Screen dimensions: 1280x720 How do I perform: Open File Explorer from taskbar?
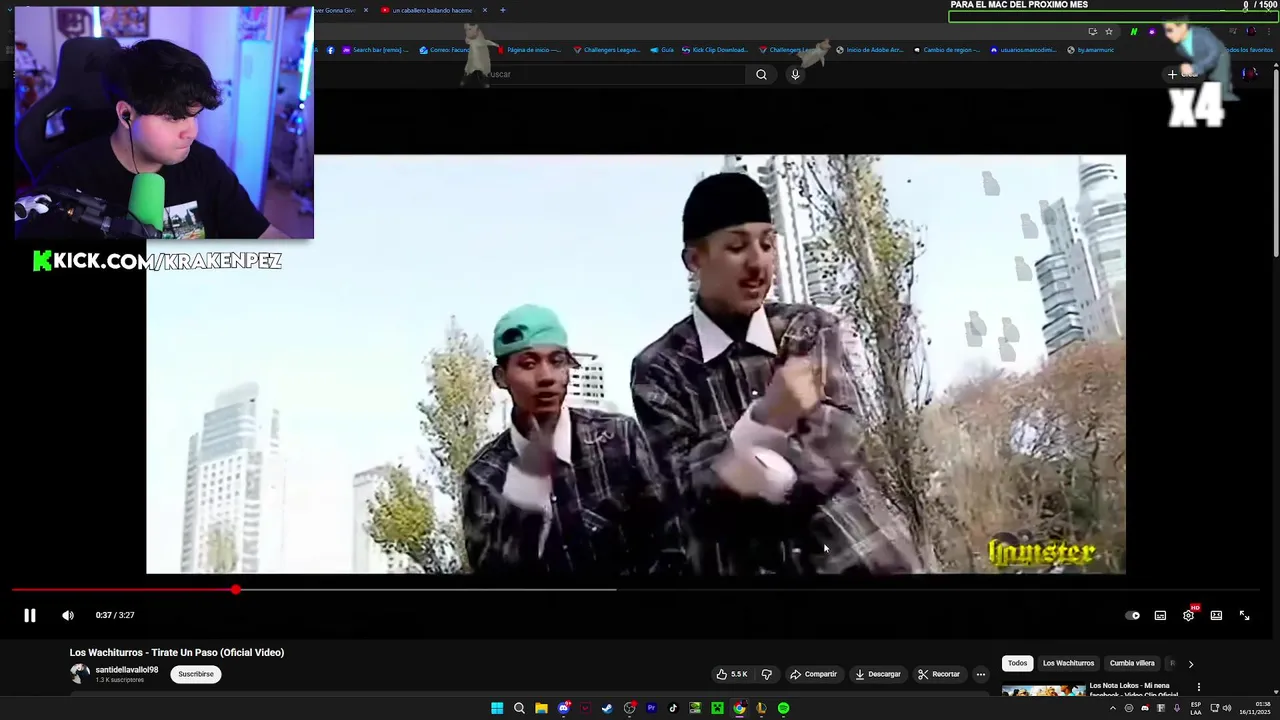pyautogui.click(x=541, y=708)
